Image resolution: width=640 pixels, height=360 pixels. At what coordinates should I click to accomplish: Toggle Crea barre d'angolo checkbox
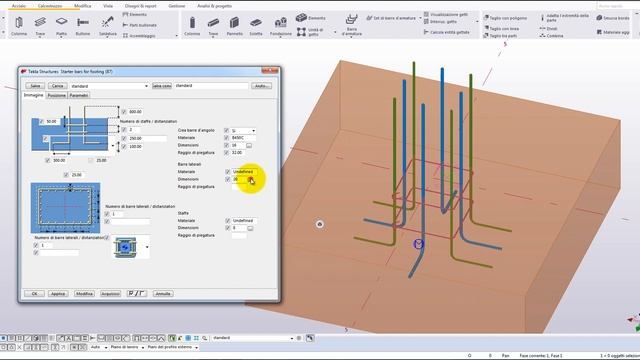point(227,130)
